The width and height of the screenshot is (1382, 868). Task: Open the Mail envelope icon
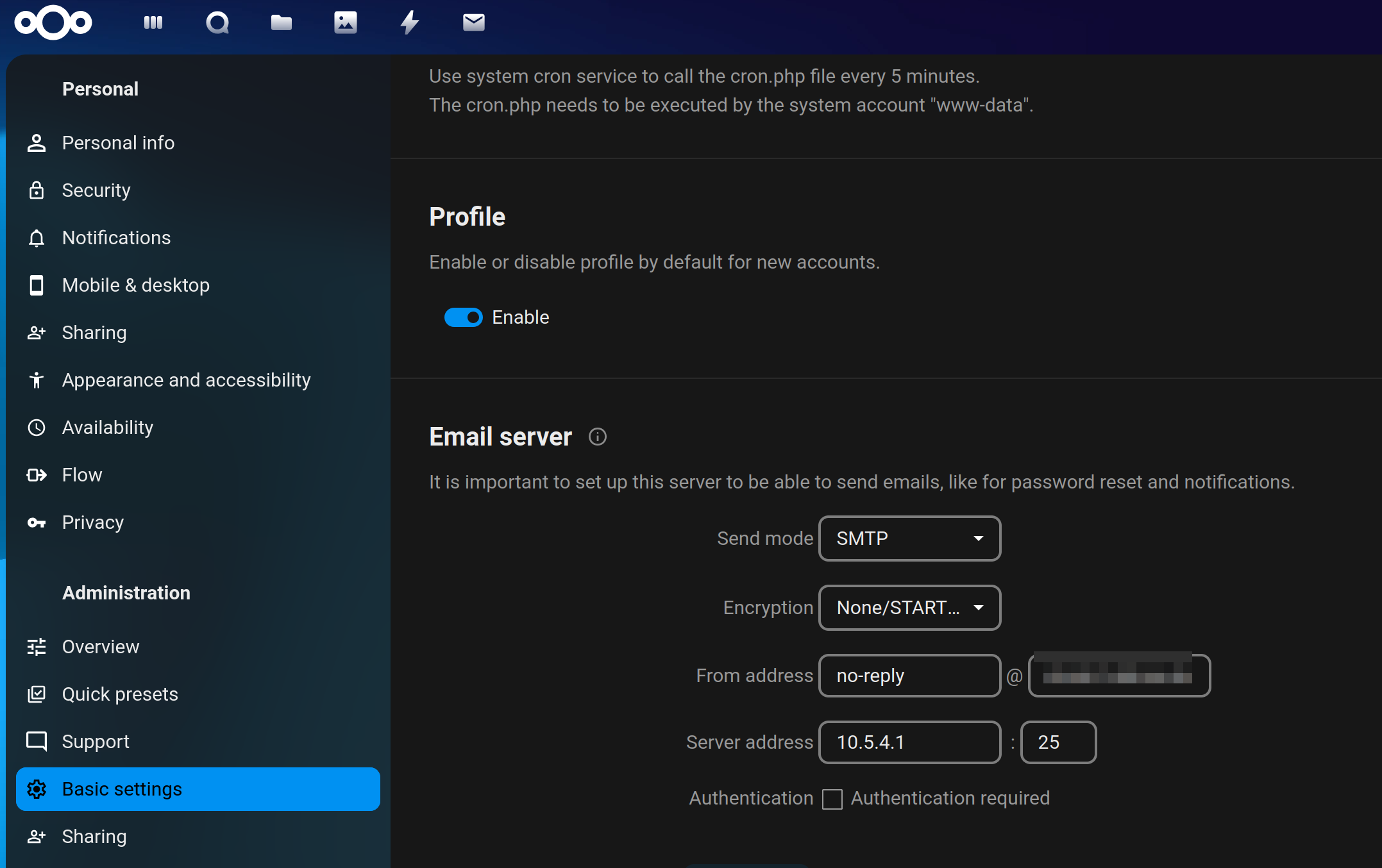coord(474,23)
